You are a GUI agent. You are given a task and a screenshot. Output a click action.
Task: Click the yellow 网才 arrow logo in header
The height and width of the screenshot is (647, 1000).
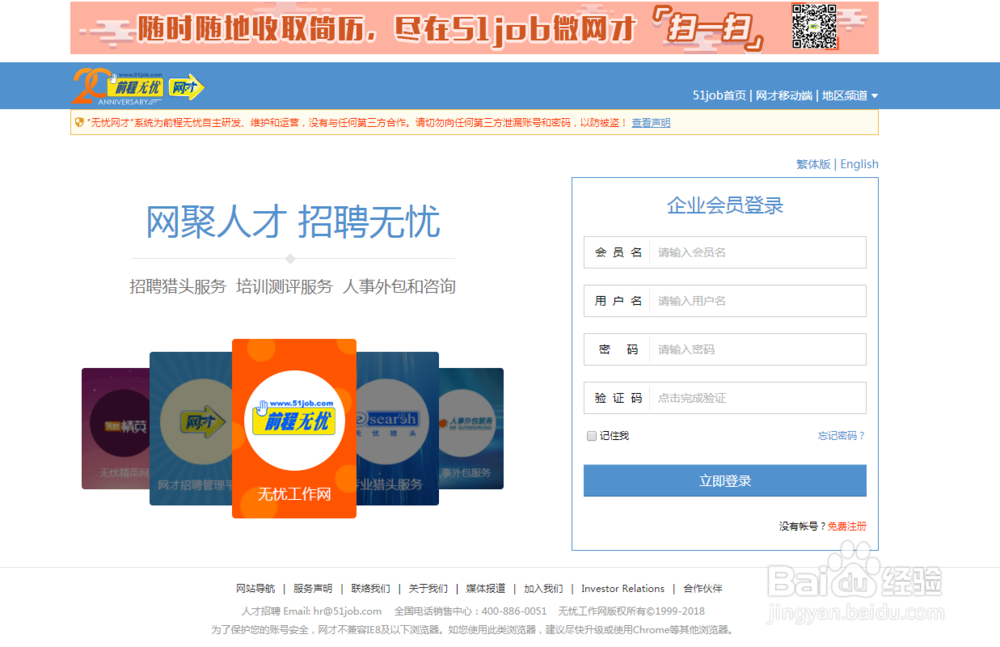(186, 87)
